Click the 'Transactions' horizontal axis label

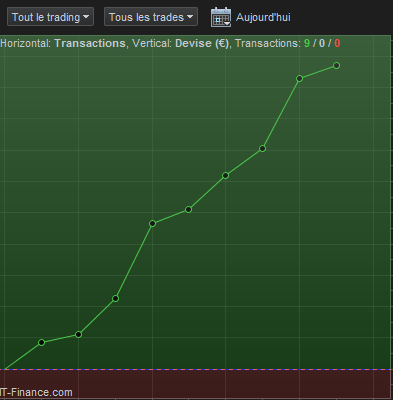(x=90, y=43)
